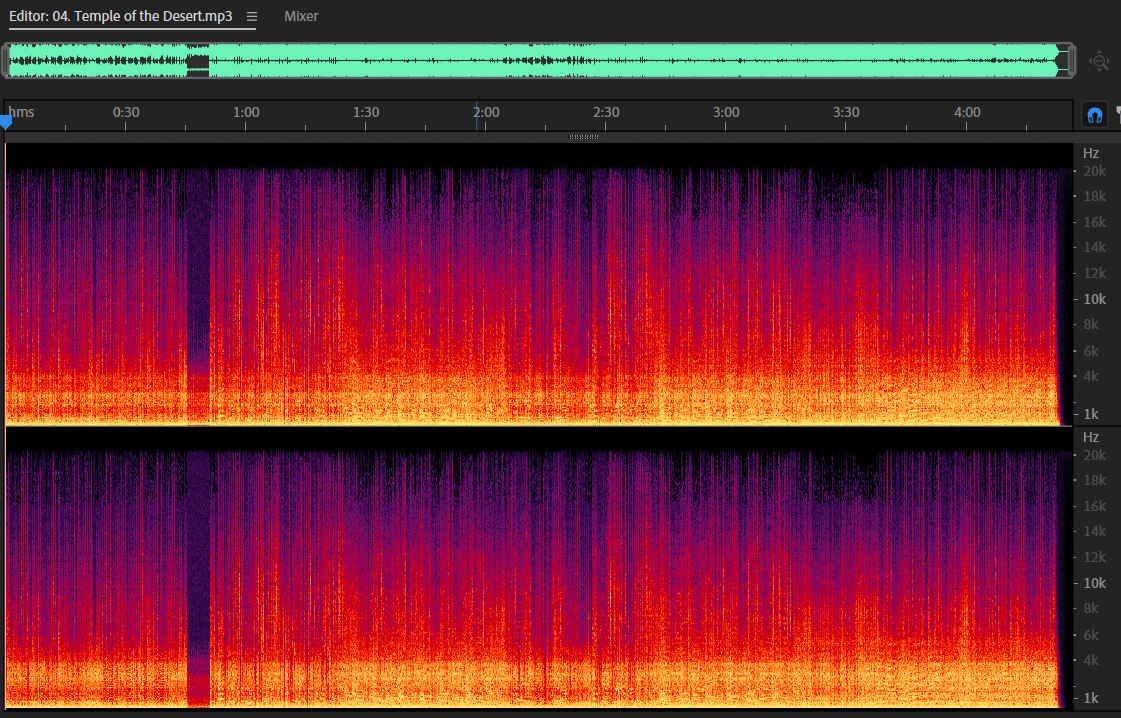Screen dimensions: 1121x718
Task: Click 6k on the lower channel frequency scale
Action: coord(1091,634)
